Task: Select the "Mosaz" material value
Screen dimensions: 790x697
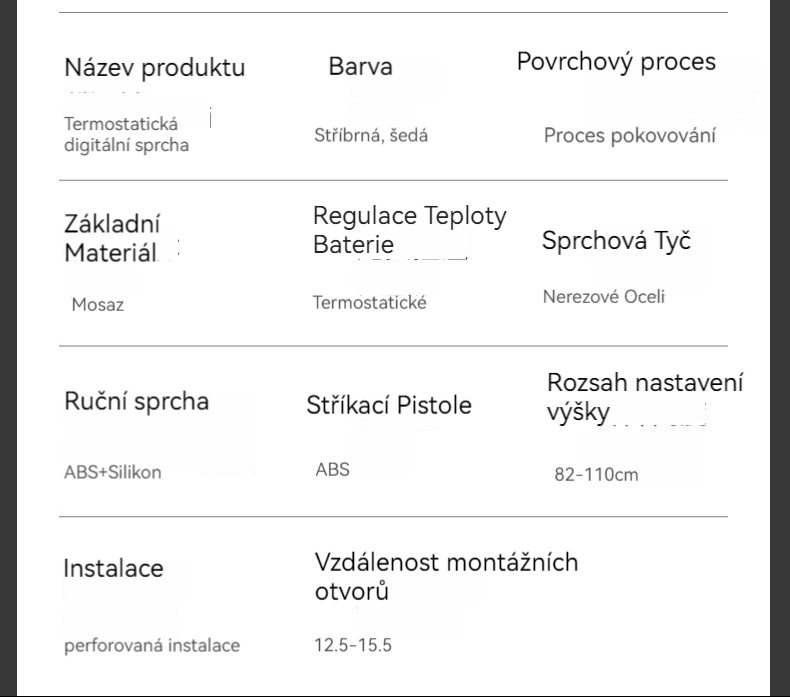Action: (97, 306)
